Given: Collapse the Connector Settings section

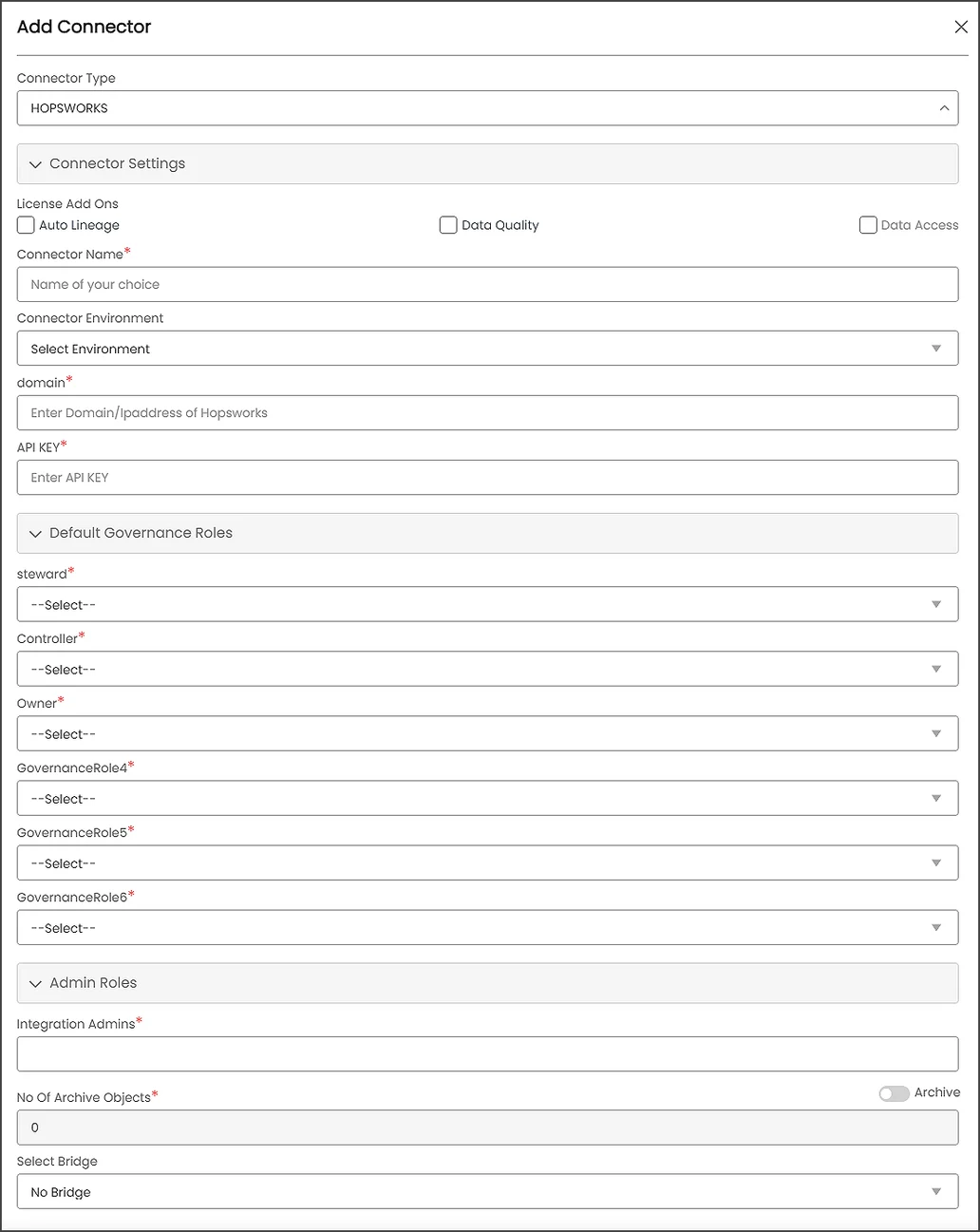Looking at the screenshot, I should coord(36,164).
